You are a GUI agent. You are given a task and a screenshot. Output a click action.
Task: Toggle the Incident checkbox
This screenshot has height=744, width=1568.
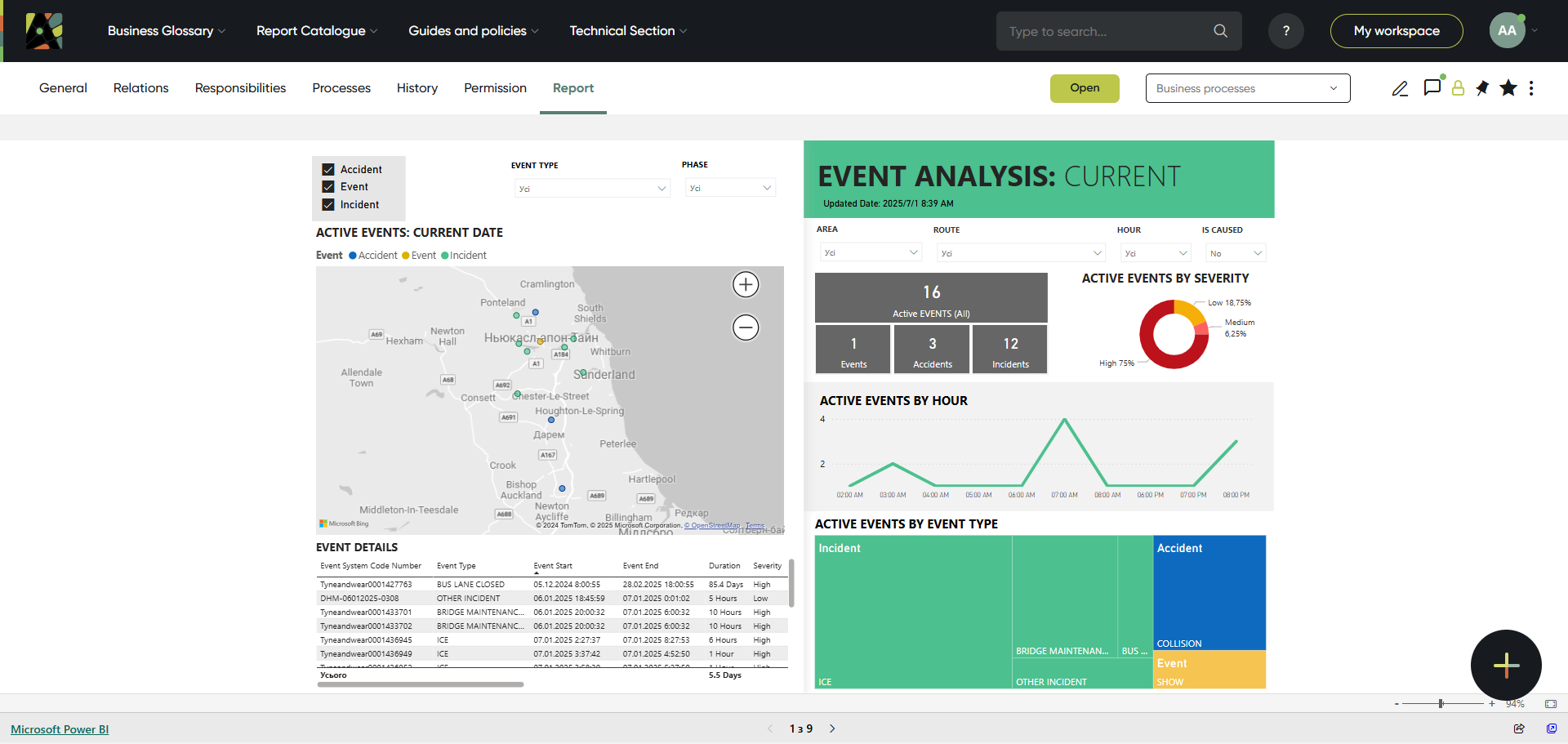328,205
